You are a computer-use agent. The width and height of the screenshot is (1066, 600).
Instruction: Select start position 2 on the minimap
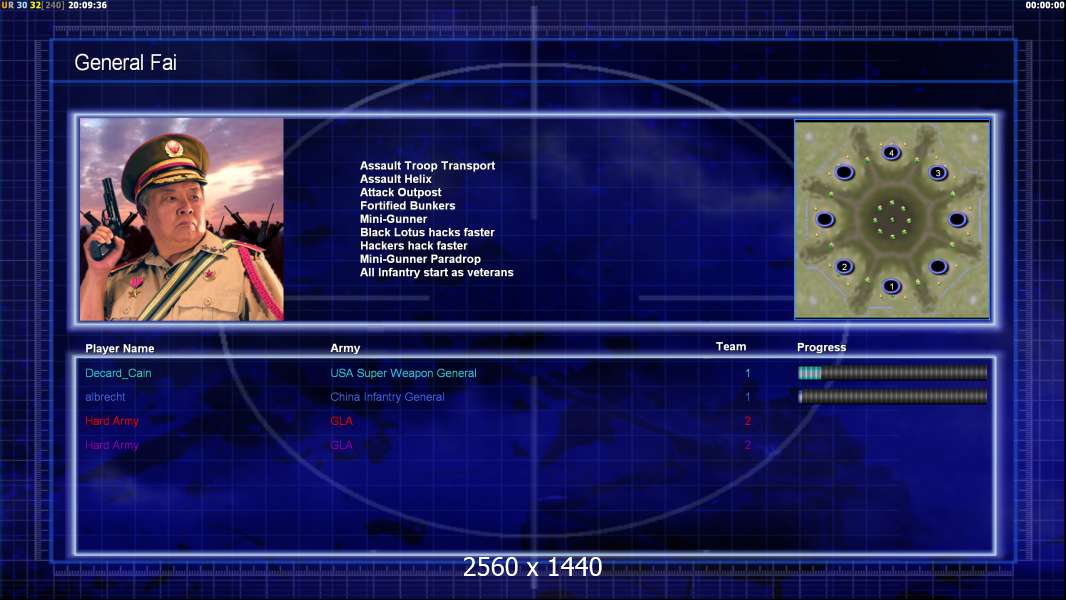click(x=844, y=266)
